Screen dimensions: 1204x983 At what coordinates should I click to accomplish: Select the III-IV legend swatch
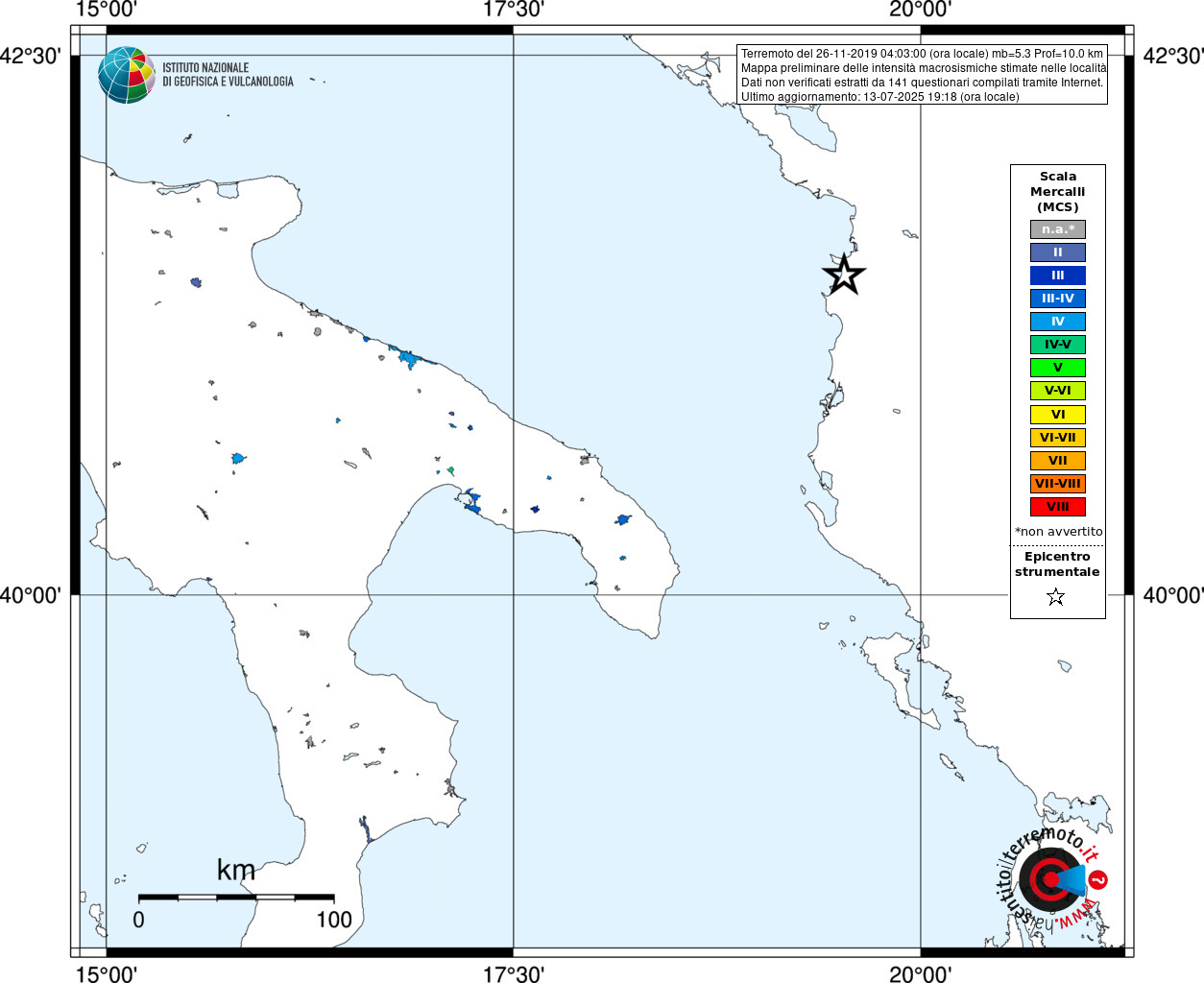click(x=1058, y=299)
